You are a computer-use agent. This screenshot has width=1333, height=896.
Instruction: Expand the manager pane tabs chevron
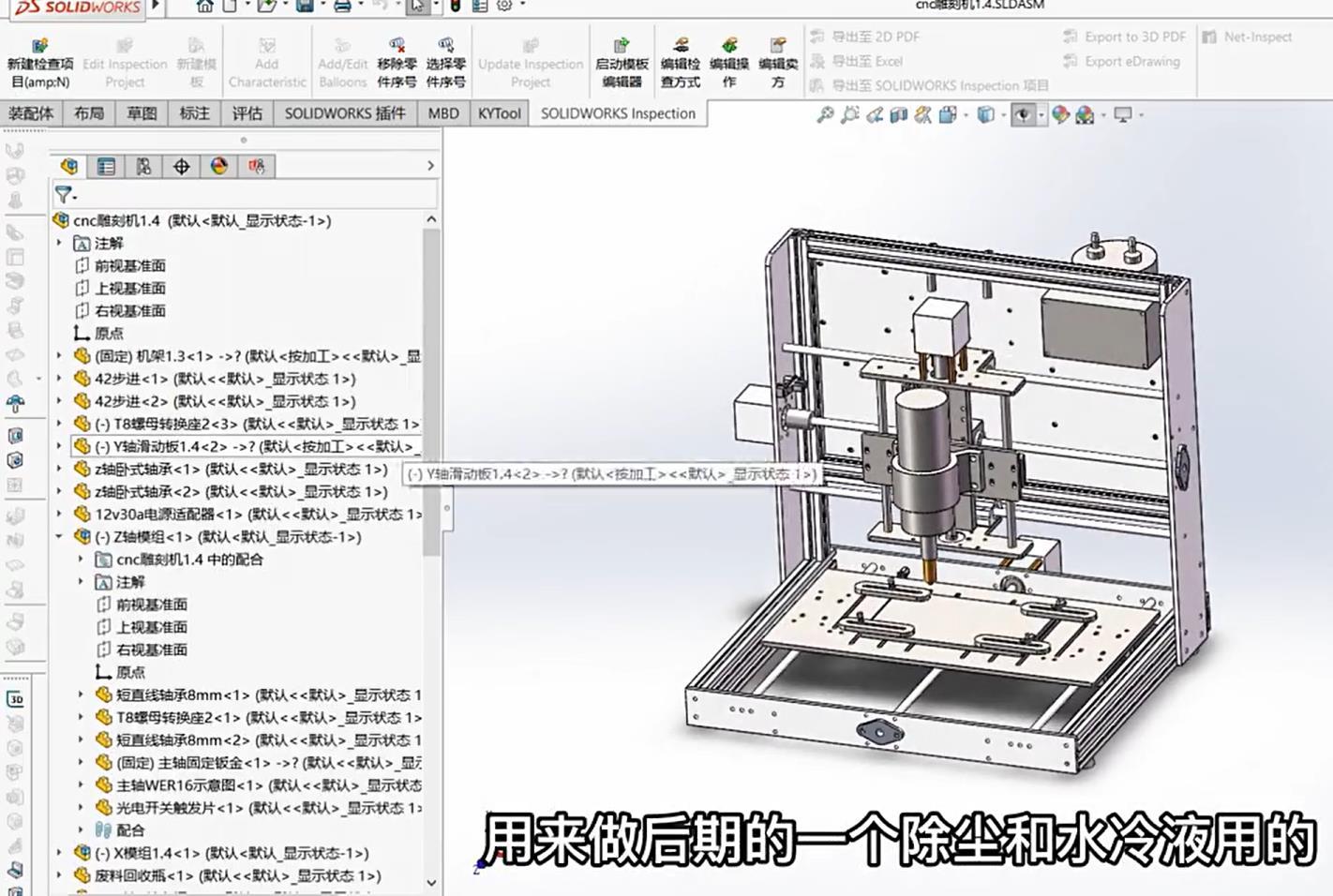[430, 166]
